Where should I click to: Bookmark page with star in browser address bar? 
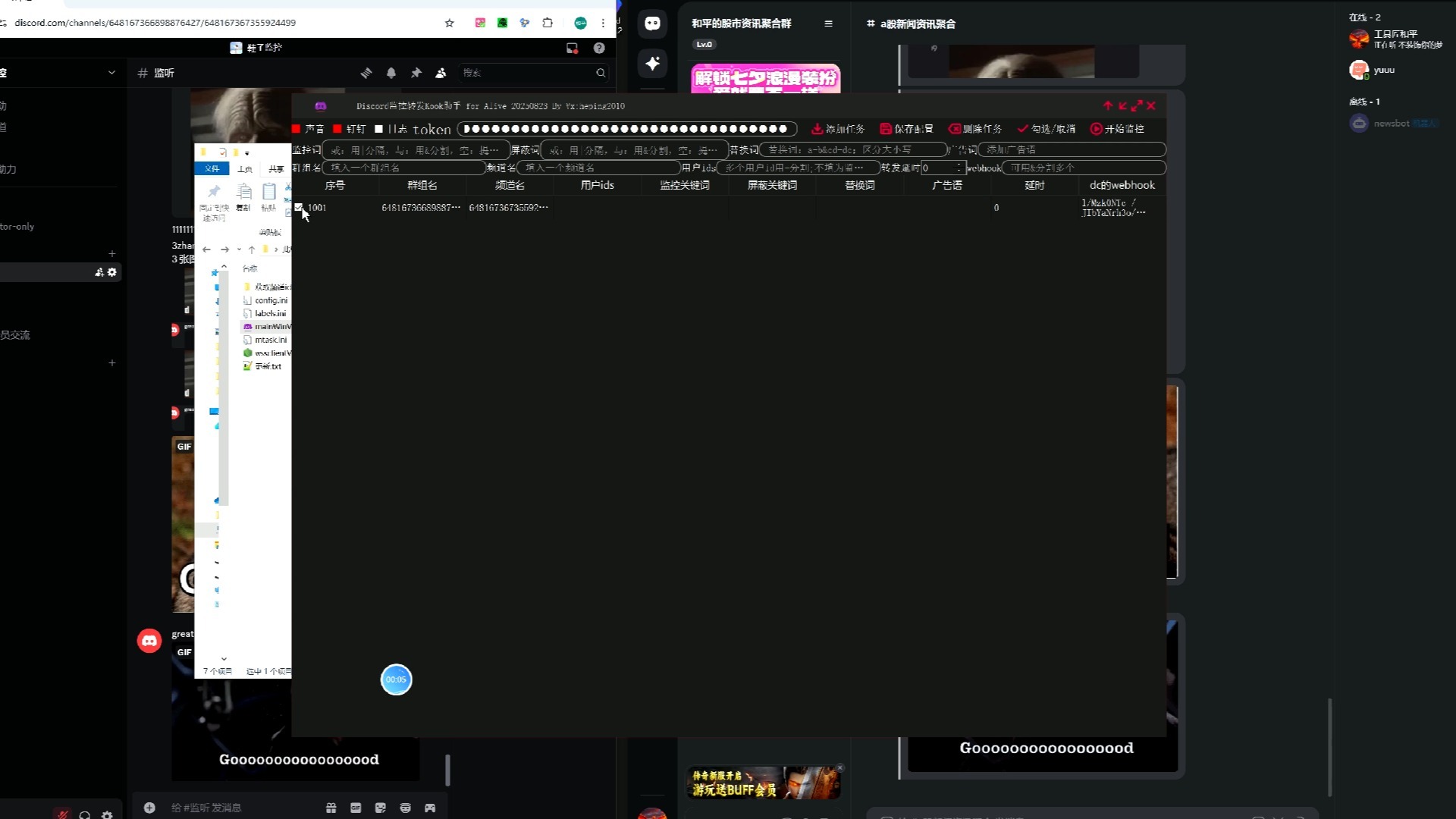(x=450, y=23)
